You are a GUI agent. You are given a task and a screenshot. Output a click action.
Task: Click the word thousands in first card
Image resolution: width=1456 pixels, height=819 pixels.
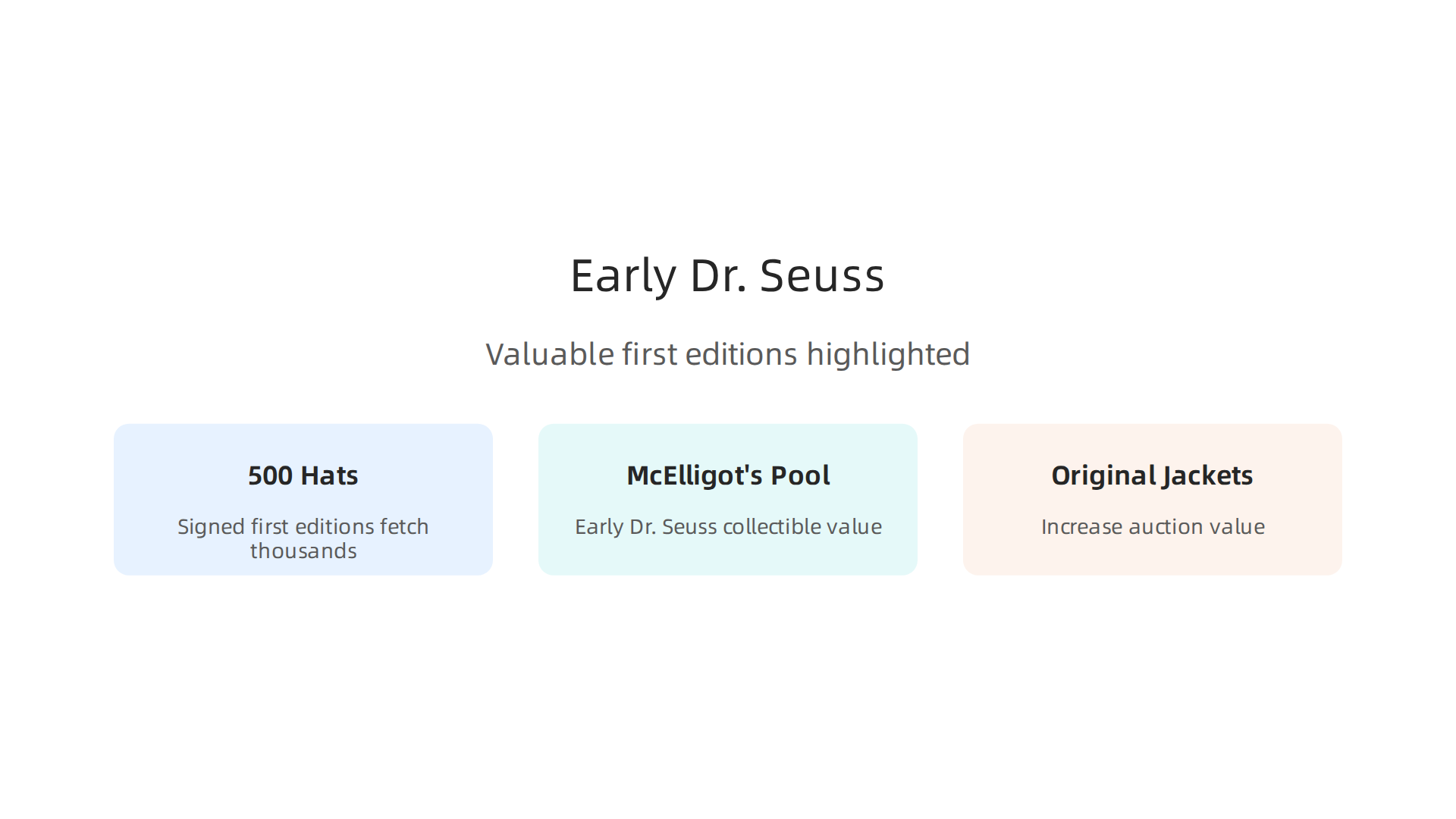303,551
